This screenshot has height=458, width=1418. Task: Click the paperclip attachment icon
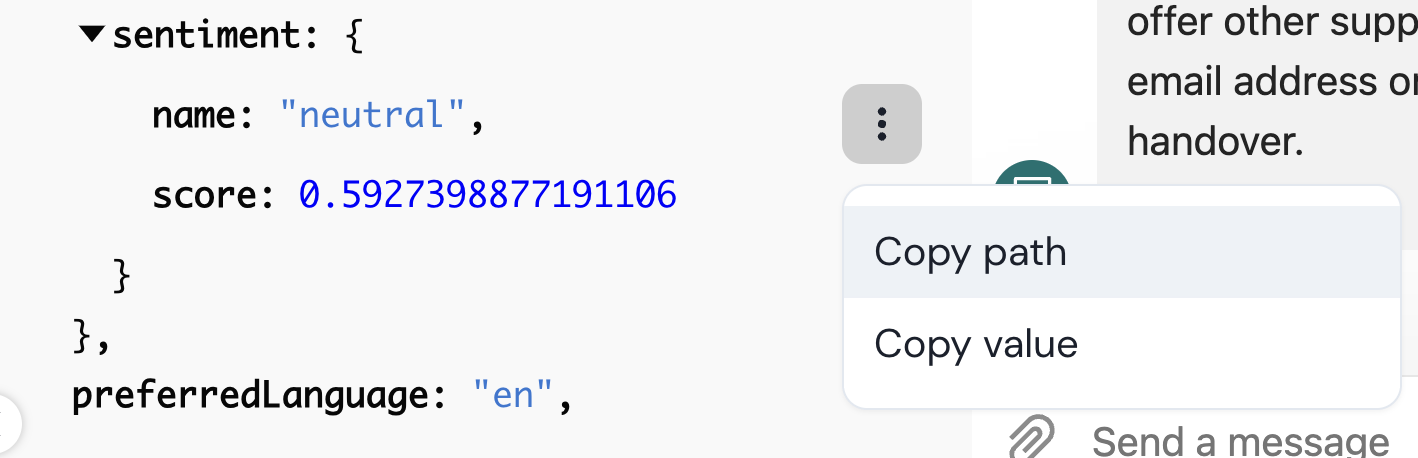coord(1028,437)
